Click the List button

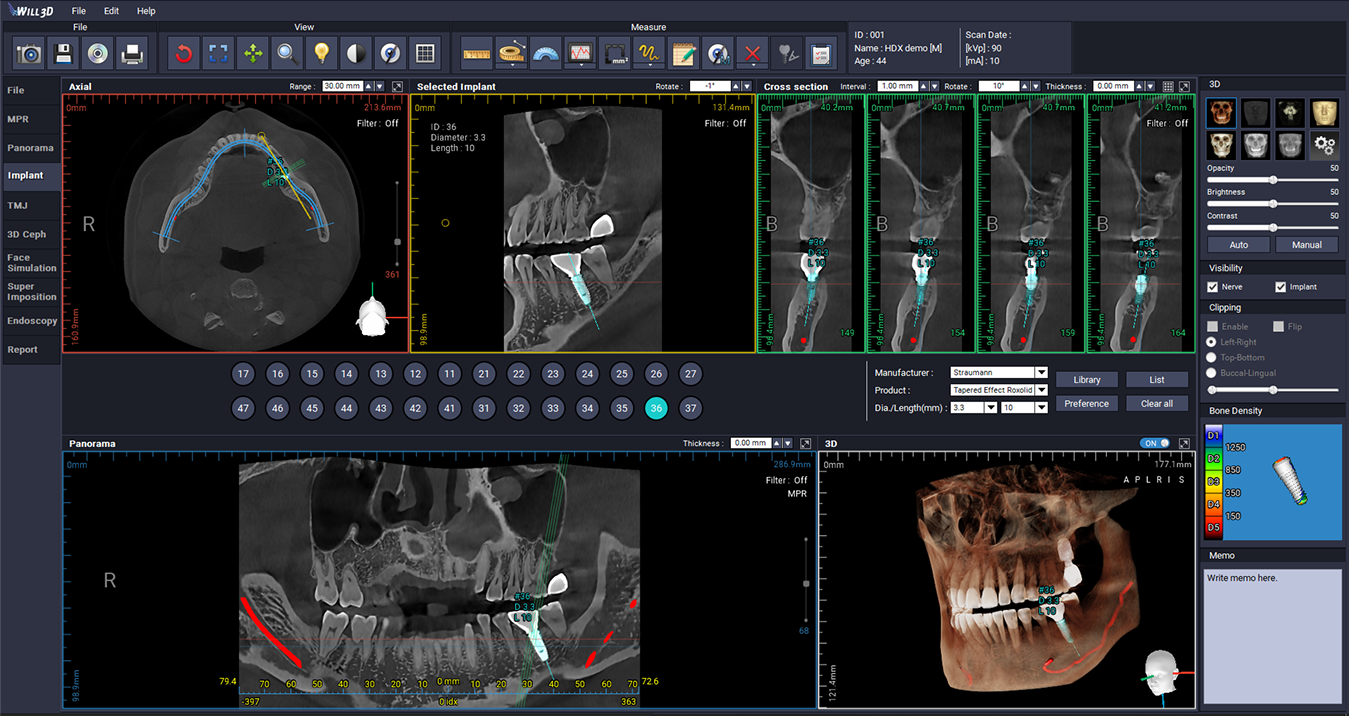pyautogui.click(x=1157, y=380)
